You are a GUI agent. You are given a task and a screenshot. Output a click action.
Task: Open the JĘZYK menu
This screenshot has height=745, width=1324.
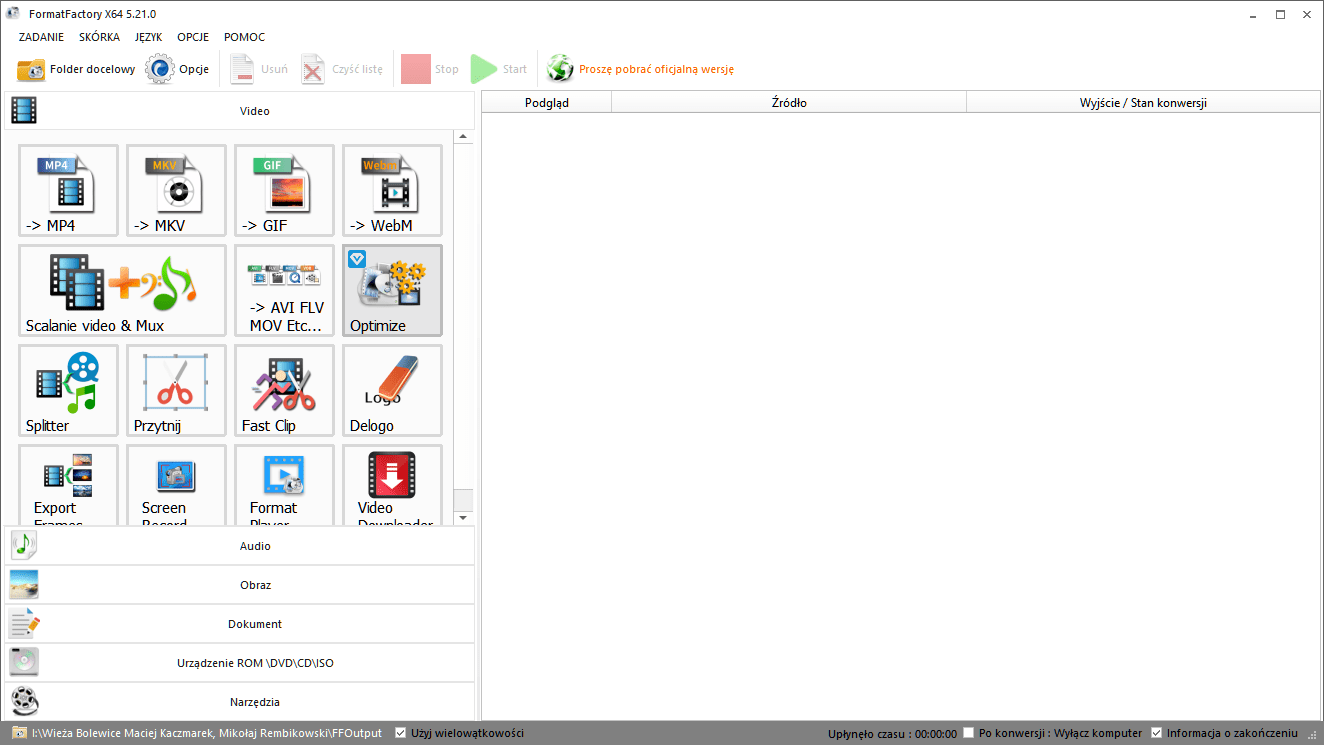(x=148, y=37)
